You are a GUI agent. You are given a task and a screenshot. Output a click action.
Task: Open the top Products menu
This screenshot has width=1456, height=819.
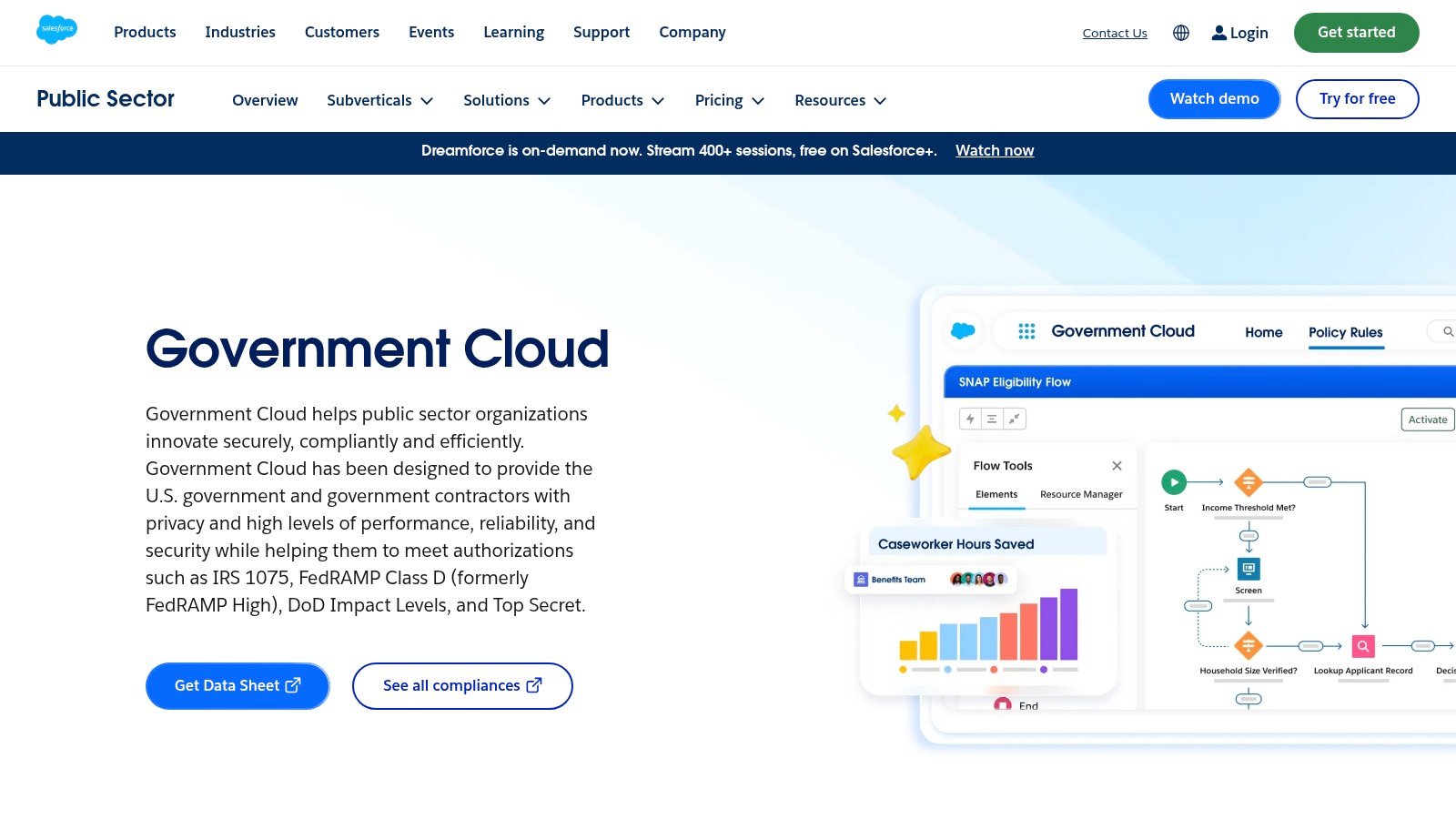pyautogui.click(x=145, y=32)
